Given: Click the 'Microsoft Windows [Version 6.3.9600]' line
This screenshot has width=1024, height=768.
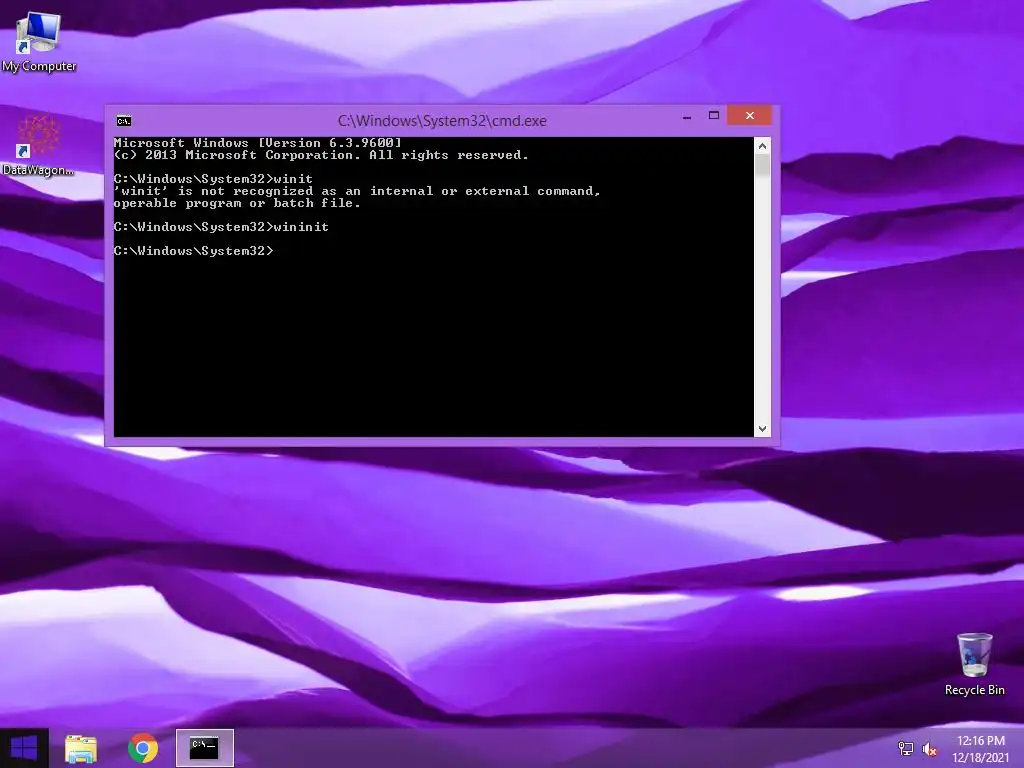Looking at the screenshot, I should pos(257,142).
